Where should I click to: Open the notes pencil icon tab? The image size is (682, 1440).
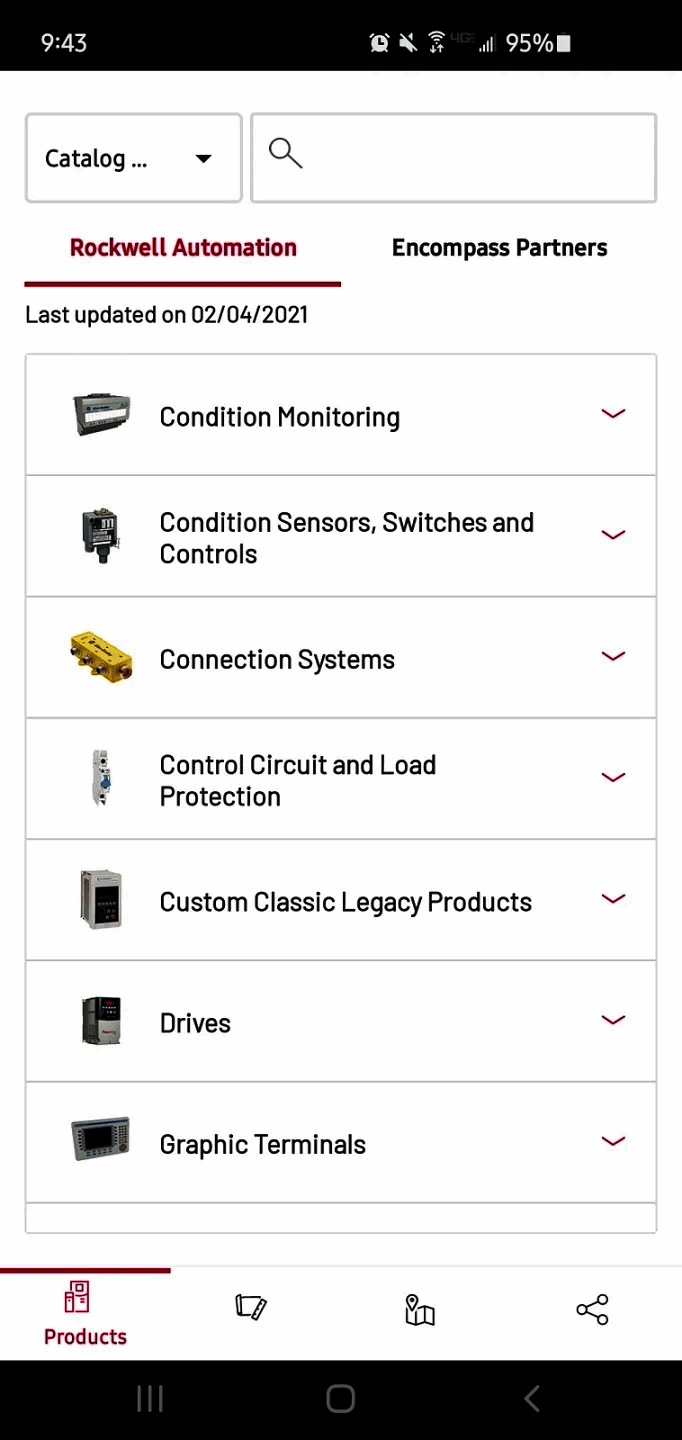(251, 1308)
